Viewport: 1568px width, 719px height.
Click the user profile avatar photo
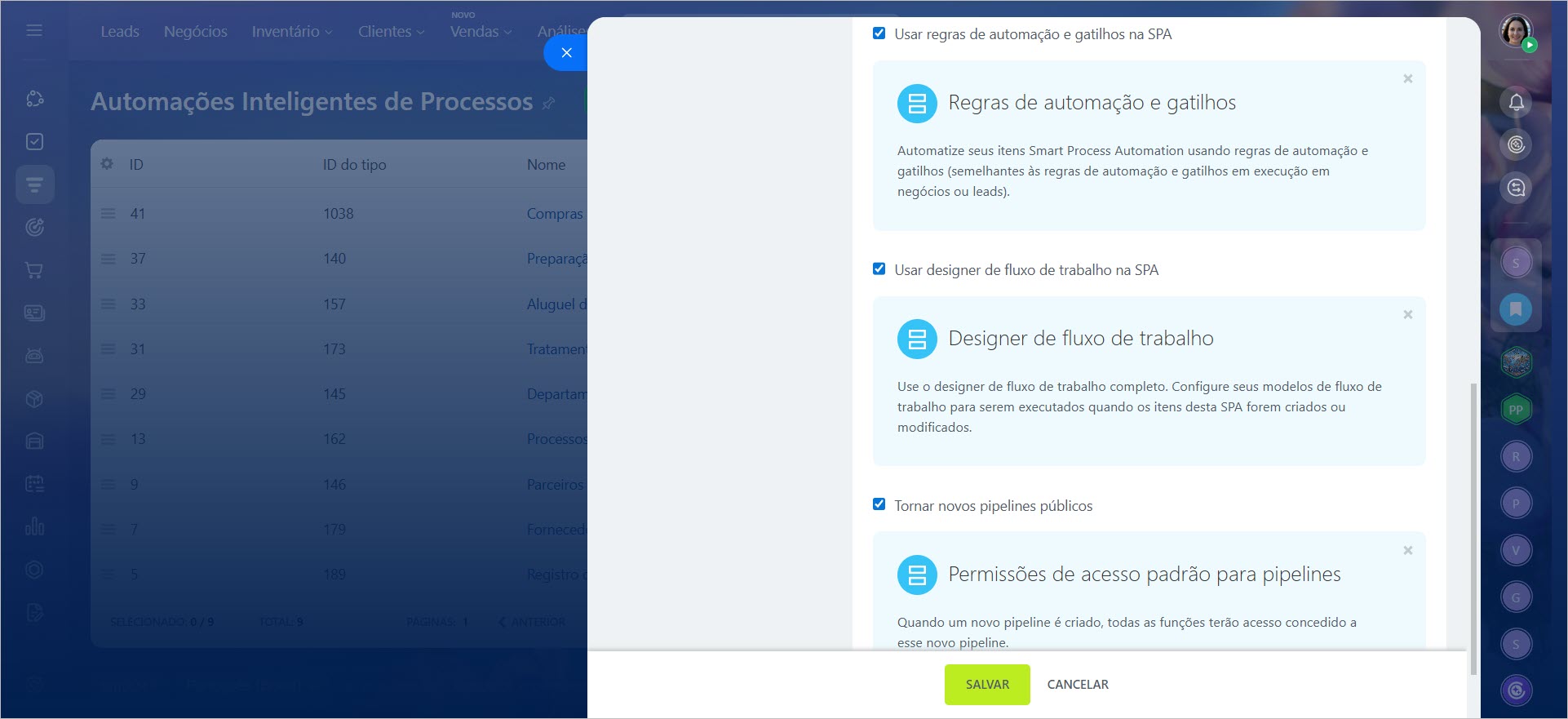point(1516,32)
